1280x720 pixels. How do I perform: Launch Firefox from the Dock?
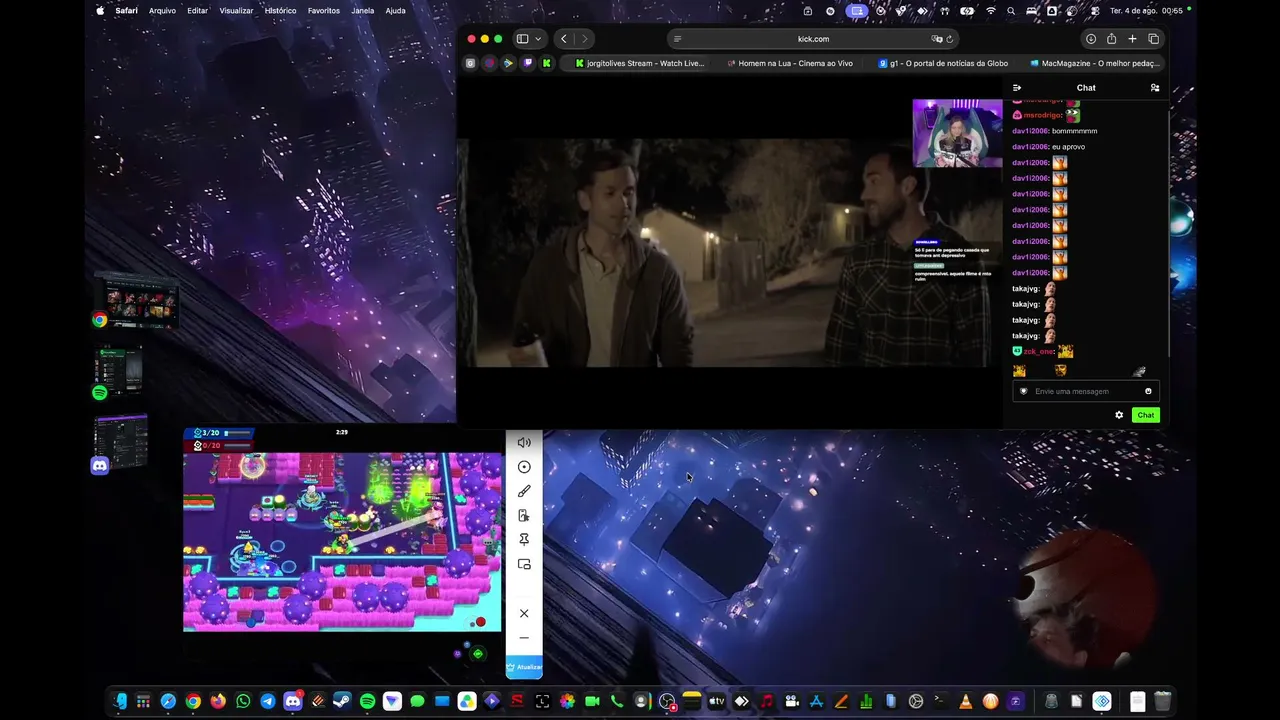coord(218,701)
